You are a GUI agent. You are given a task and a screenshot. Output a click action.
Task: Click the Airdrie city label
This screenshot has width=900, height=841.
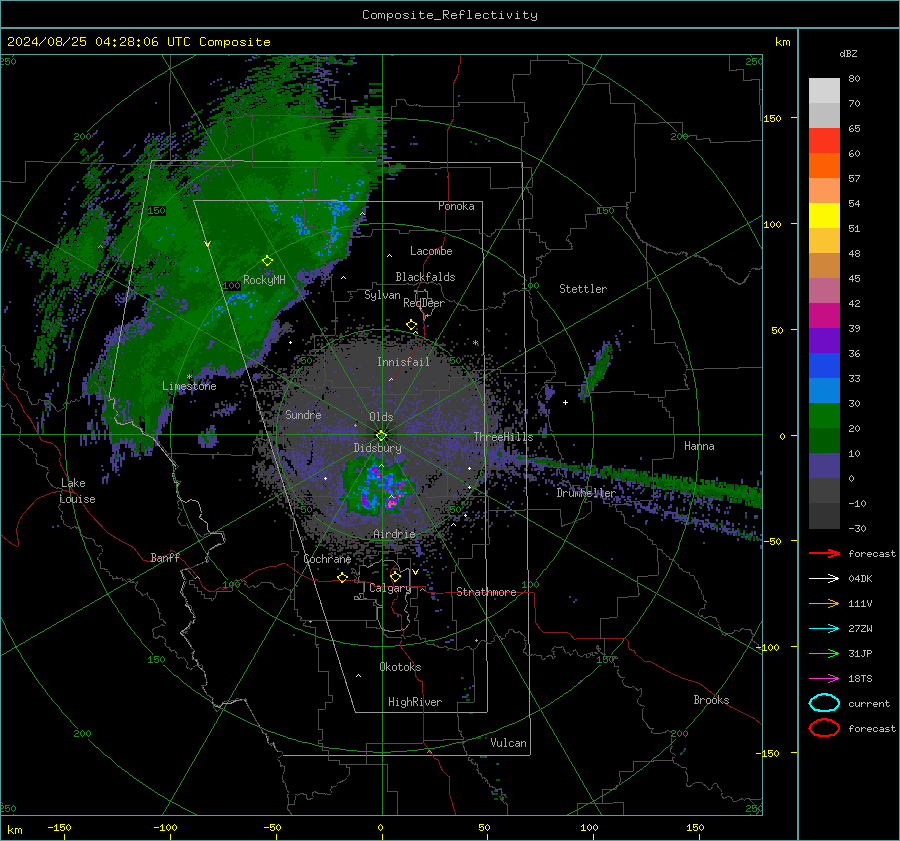(394, 534)
